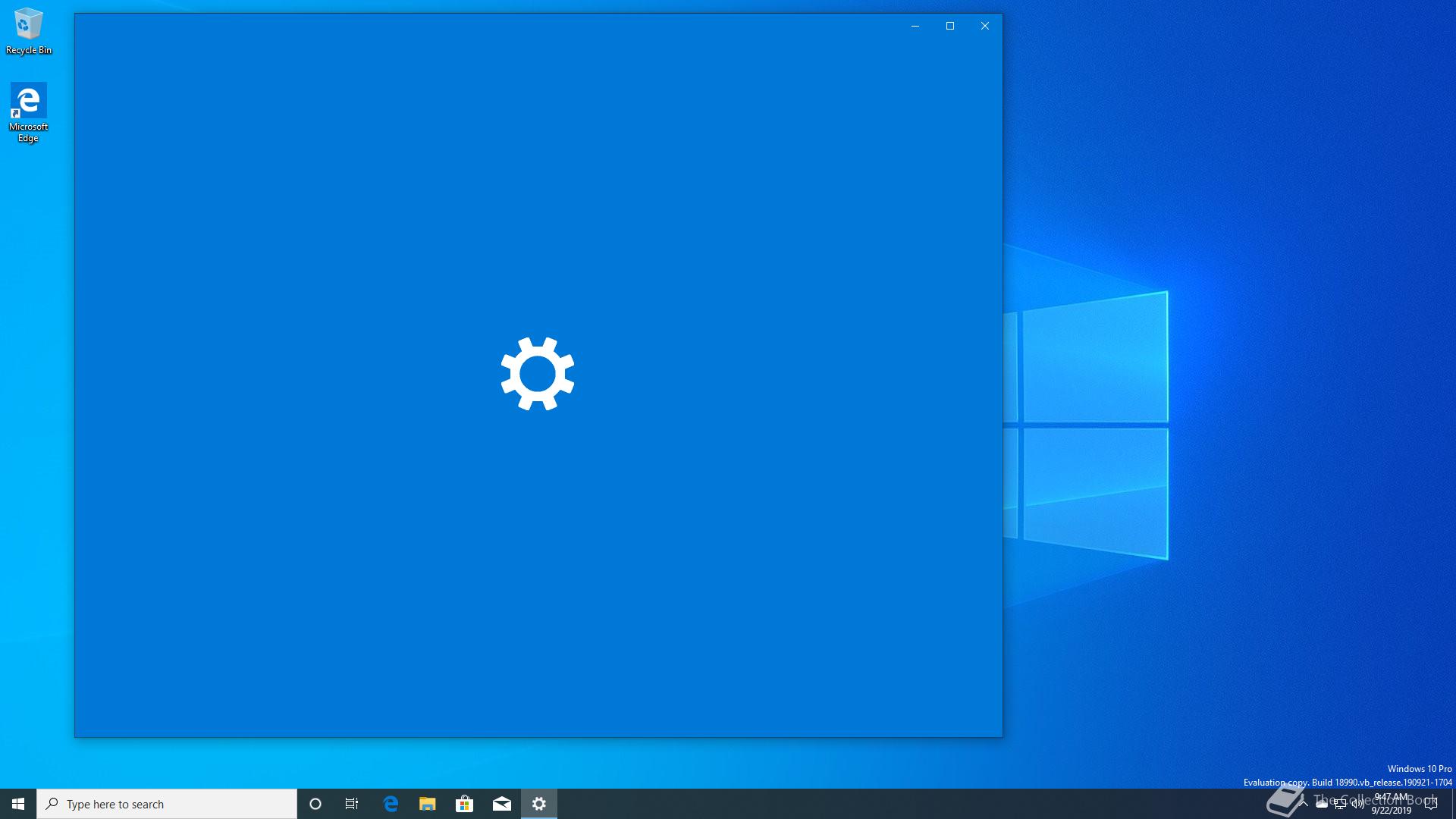Open the network status tray icon
The height and width of the screenshot is (819, 1456).
coord(1340,804)
